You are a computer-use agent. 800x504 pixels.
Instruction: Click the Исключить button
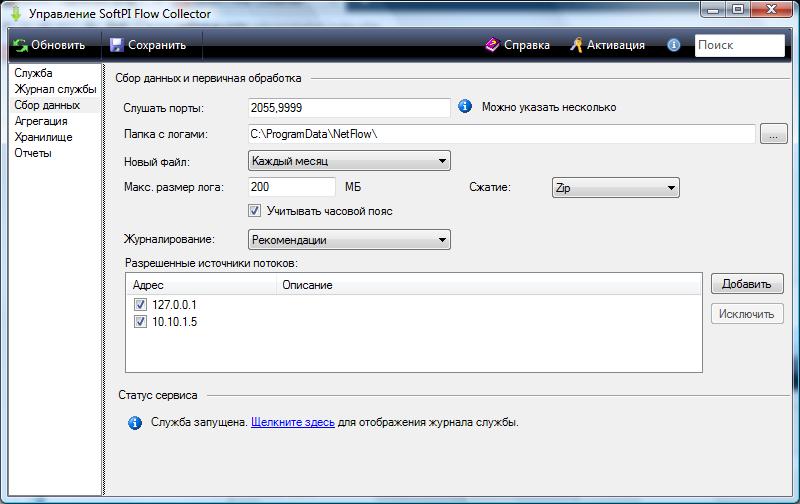click(747, 314)
